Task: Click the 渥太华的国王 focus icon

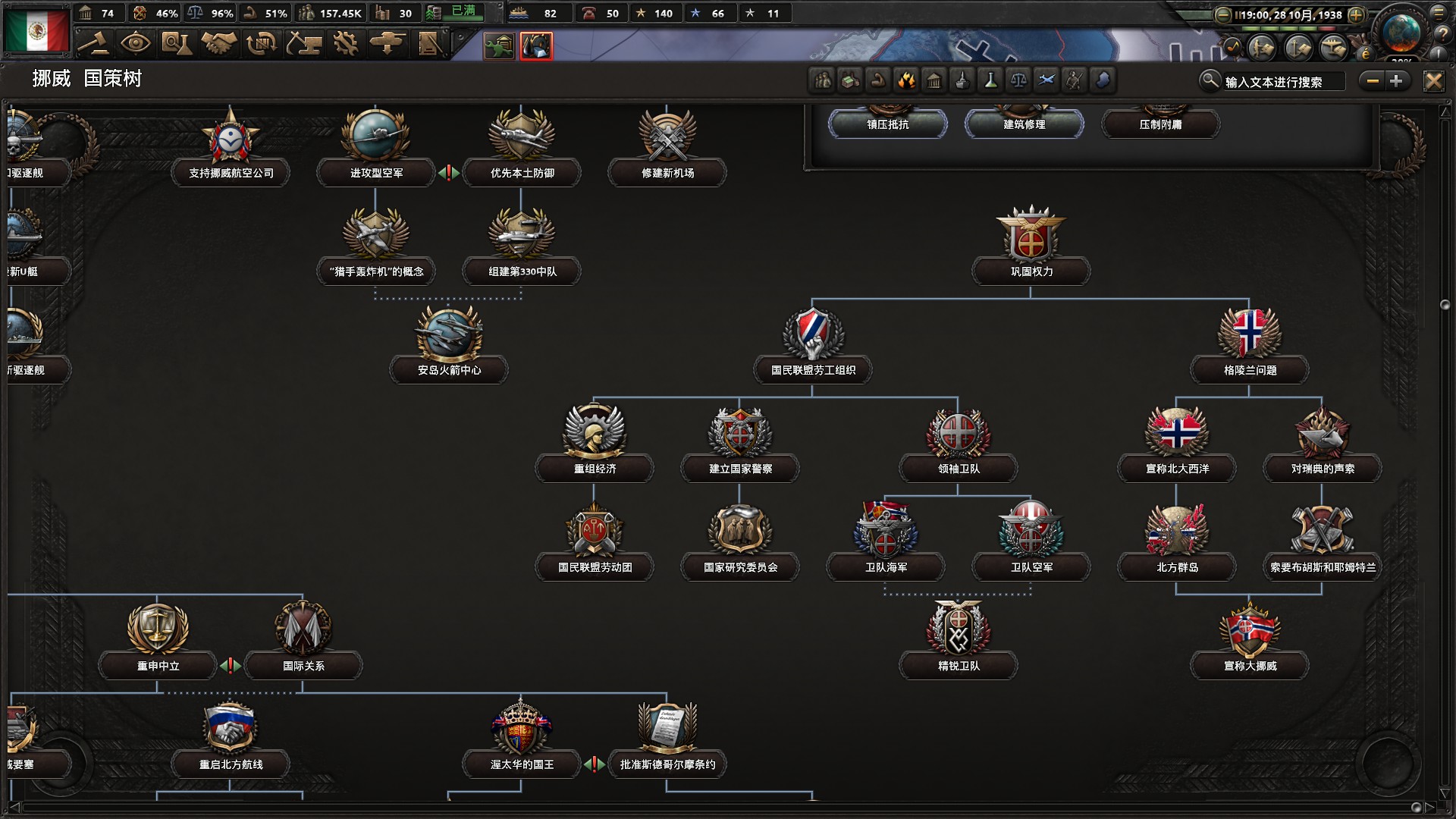Action: tap(522, 727)
